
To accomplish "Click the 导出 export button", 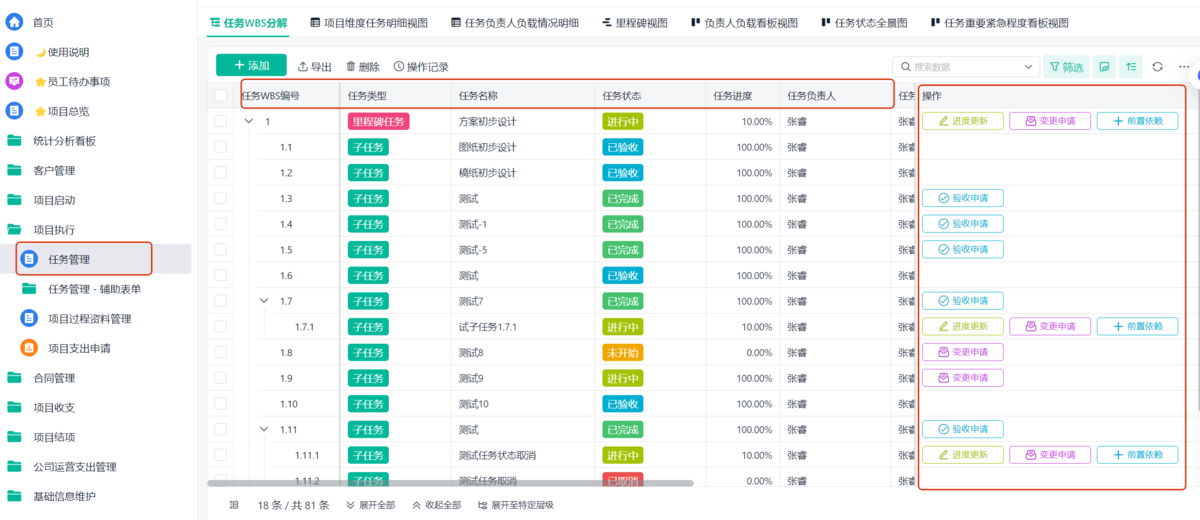I will [x=315, y=67].
